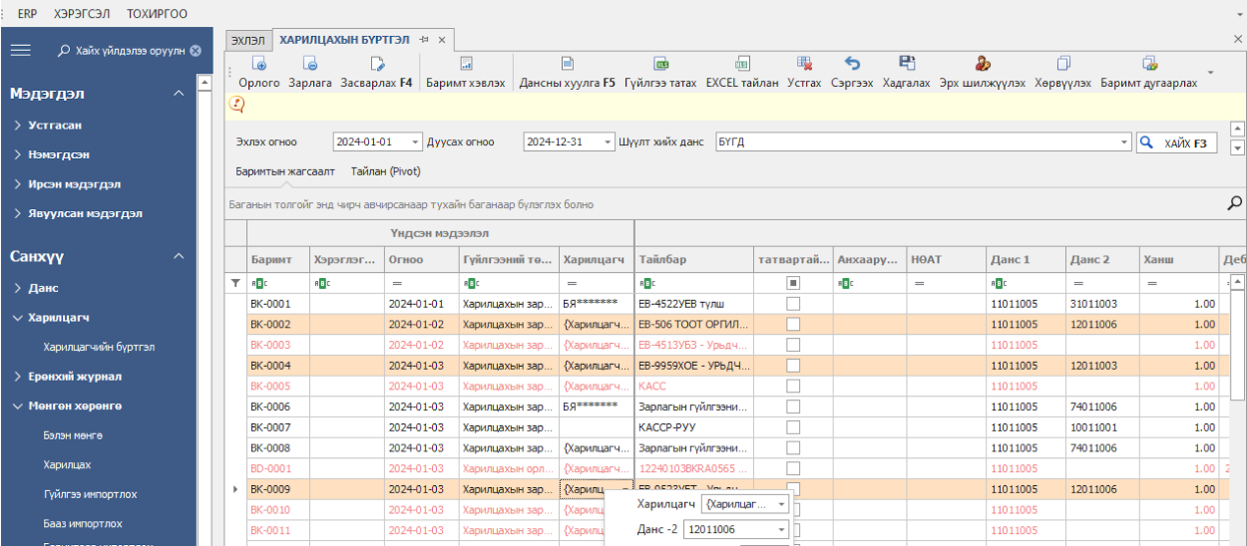This screenshot has width=1247, height=546.
Task: Toggle the checkbox in row ВК-0002
Action: tap(794, 324)
